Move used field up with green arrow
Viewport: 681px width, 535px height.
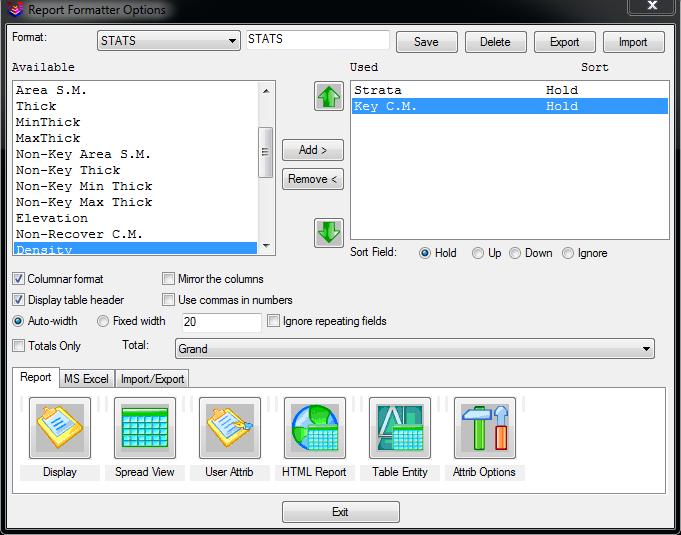[x=329, y=96]
